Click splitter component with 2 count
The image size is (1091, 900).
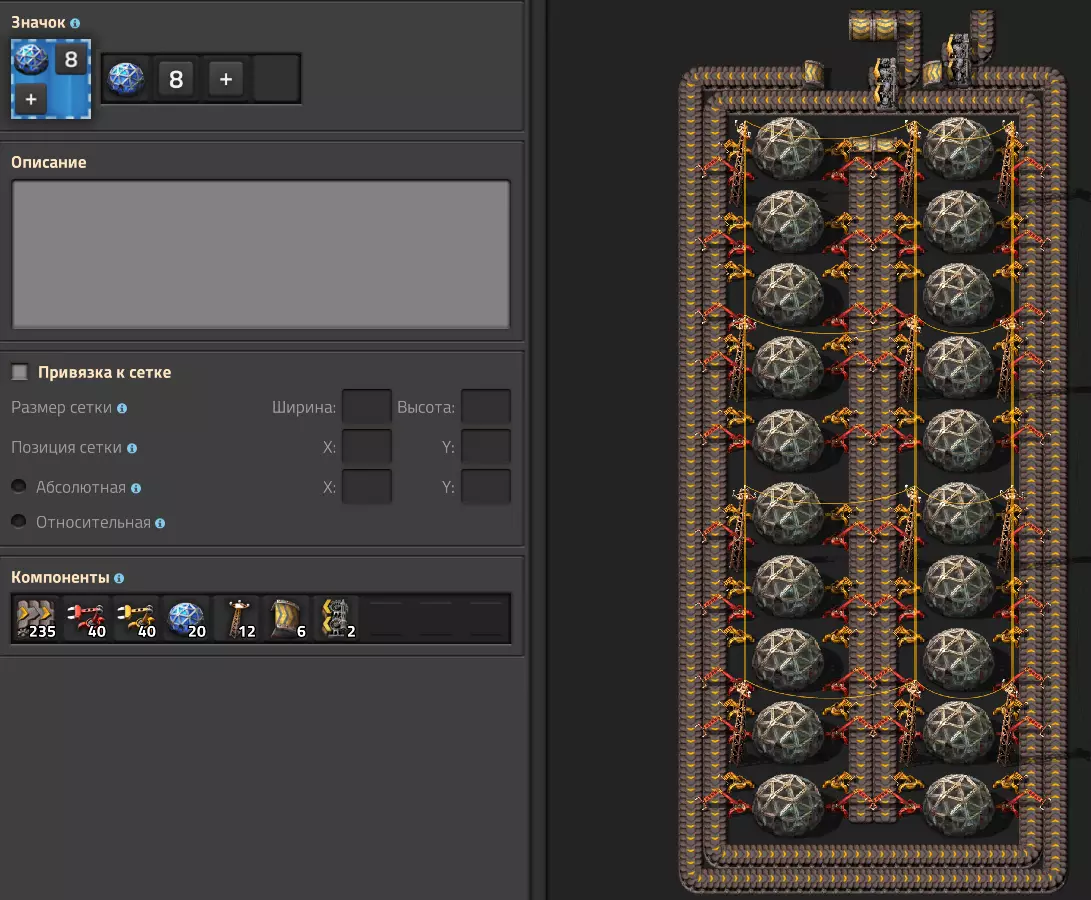[337, 618]
